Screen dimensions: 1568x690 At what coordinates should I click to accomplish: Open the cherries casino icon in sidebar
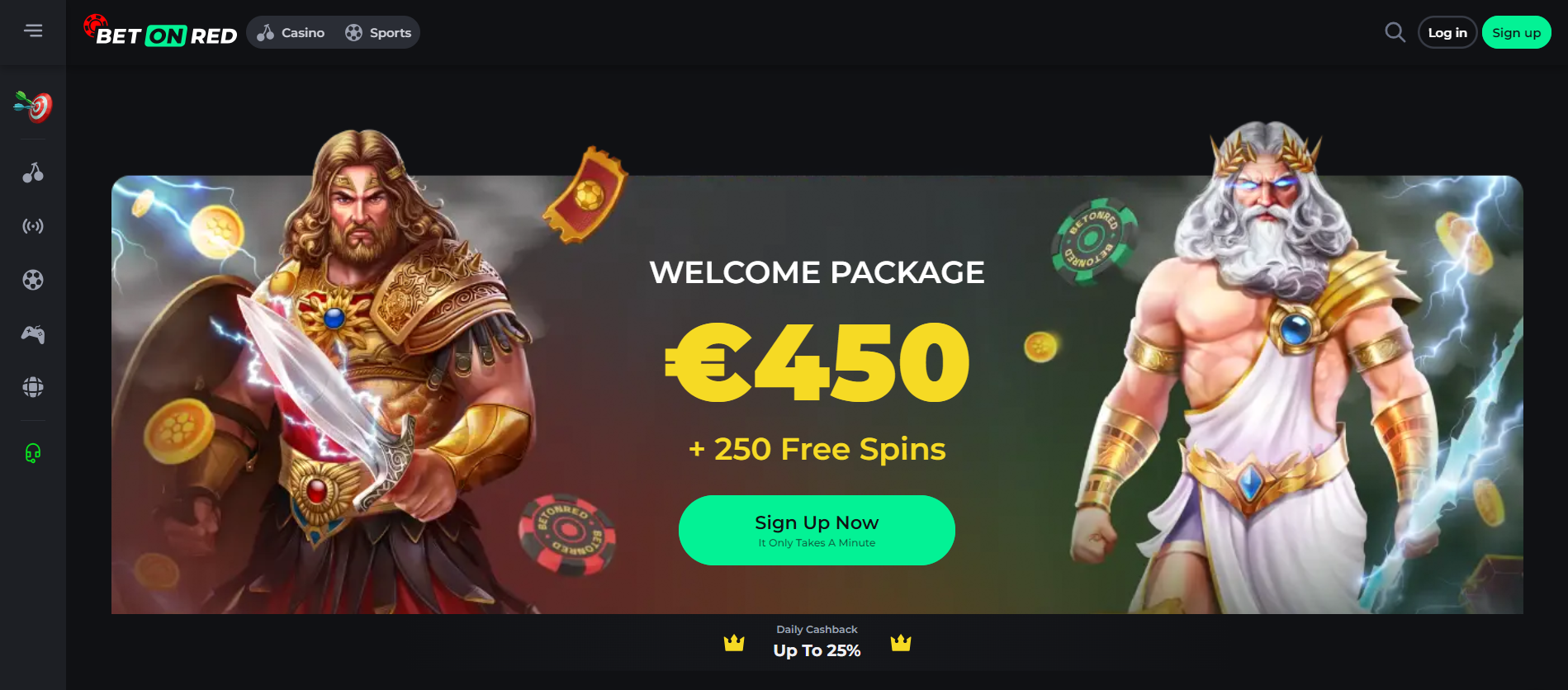33,172
